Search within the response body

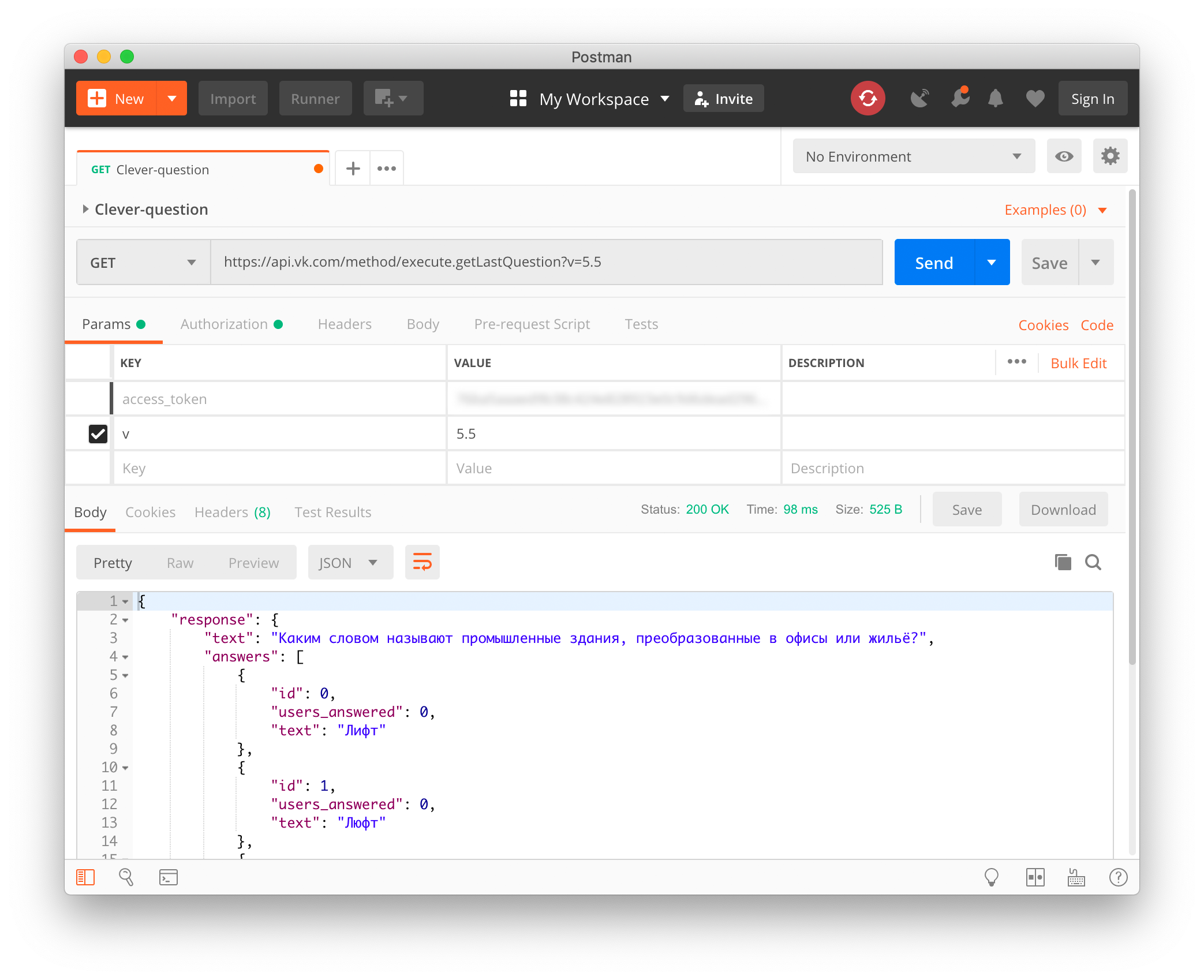point(1093,562)
